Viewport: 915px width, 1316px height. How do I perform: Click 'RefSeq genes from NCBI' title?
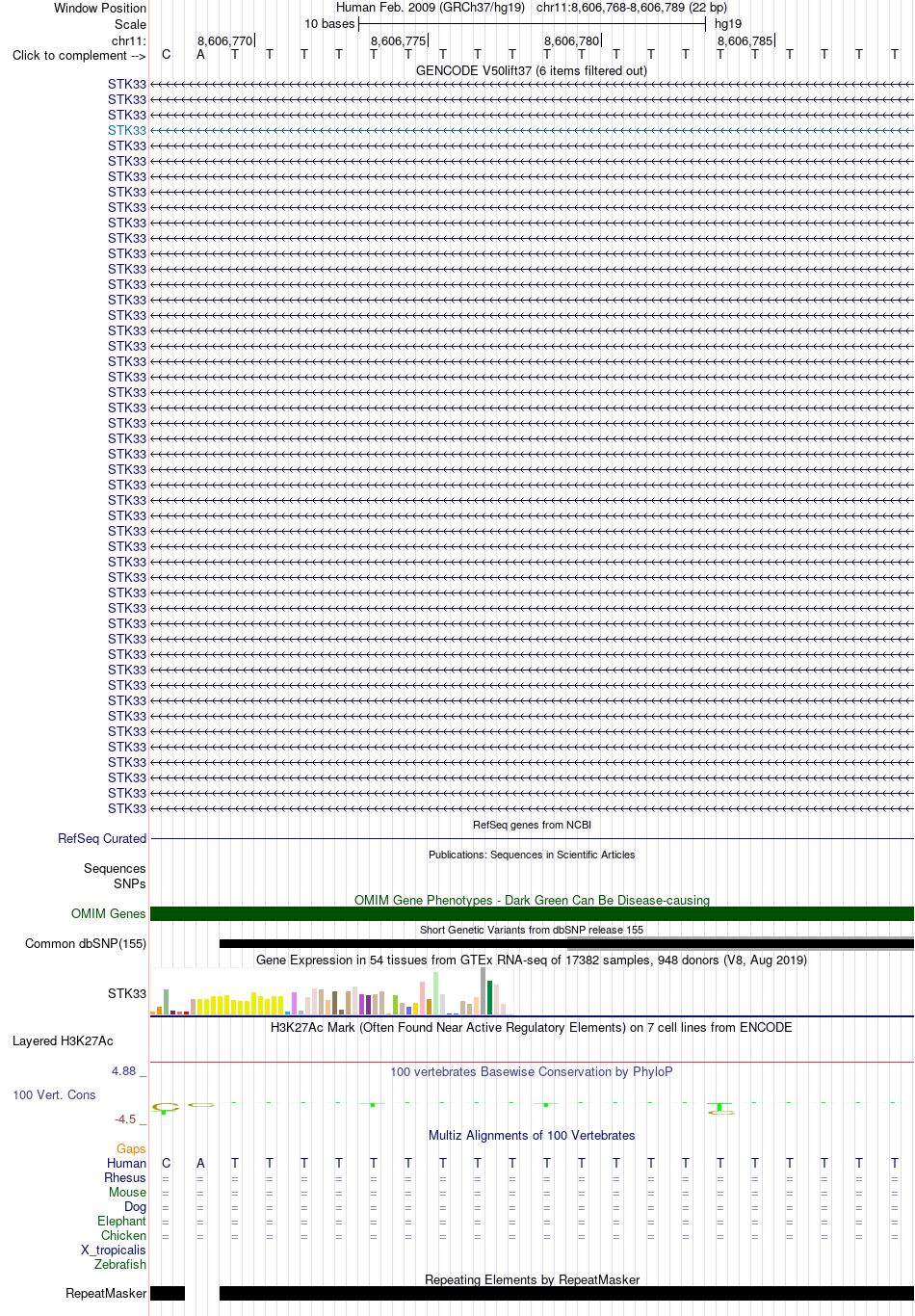point(532,825)
